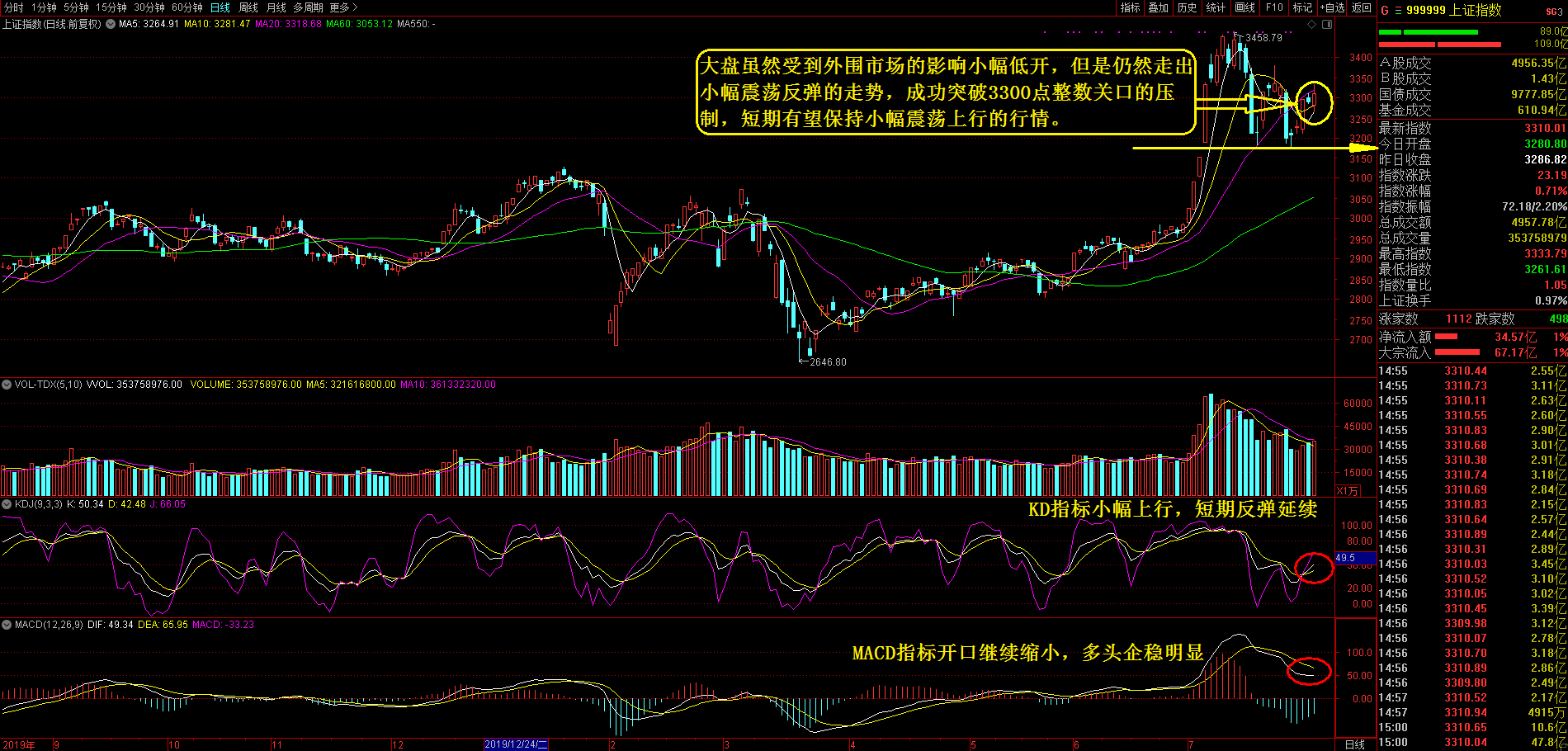Click the MA20: 3318.68 label
The width and height of the screenshot is (1568, 751).
tap(288, 24)
